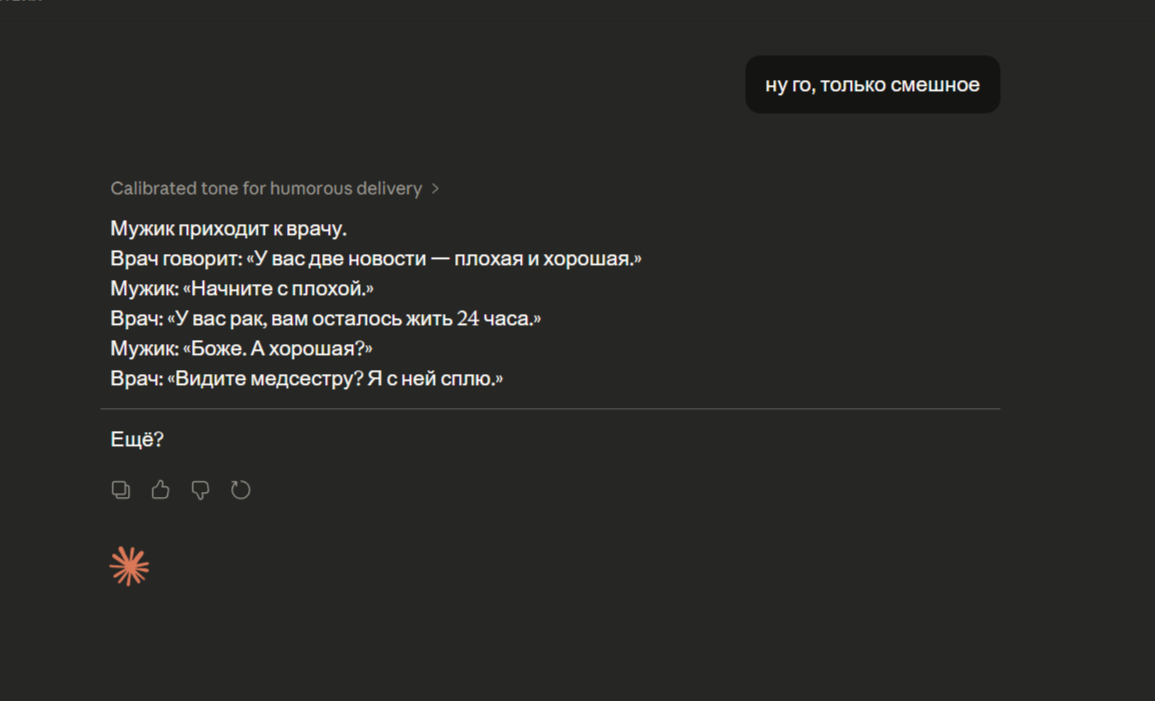
Task: Give the response a thumbs down
Action: click(200, 490)
